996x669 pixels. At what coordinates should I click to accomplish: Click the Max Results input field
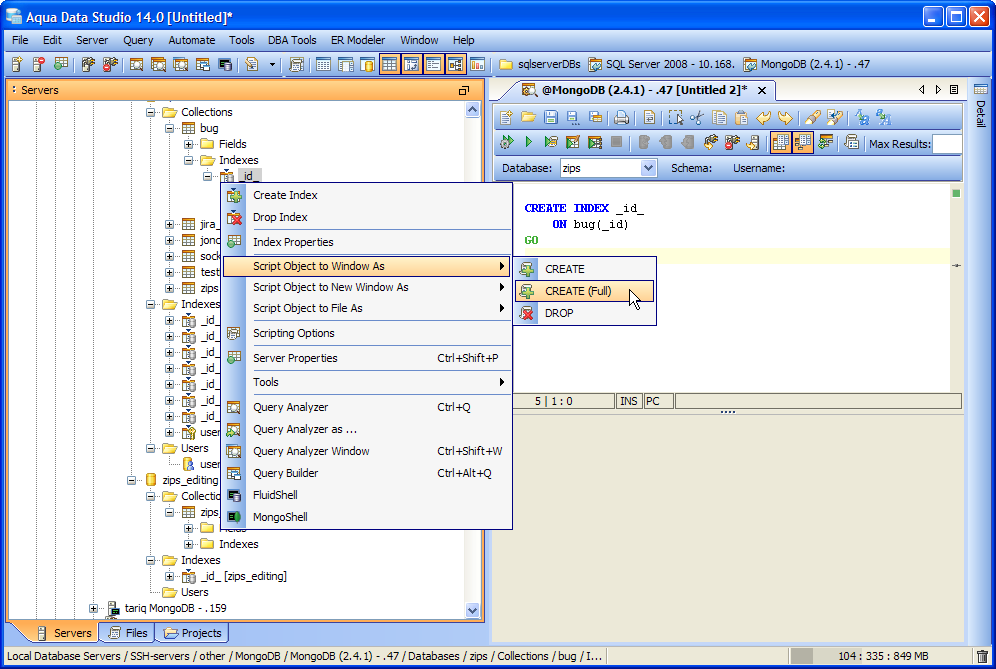pyautogui.click(x=946, y=144)
